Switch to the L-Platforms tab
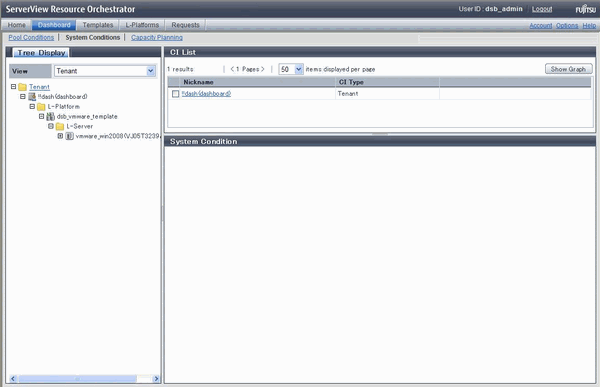Viewport: 600px width, 387px height. click(x=142, y=25)
